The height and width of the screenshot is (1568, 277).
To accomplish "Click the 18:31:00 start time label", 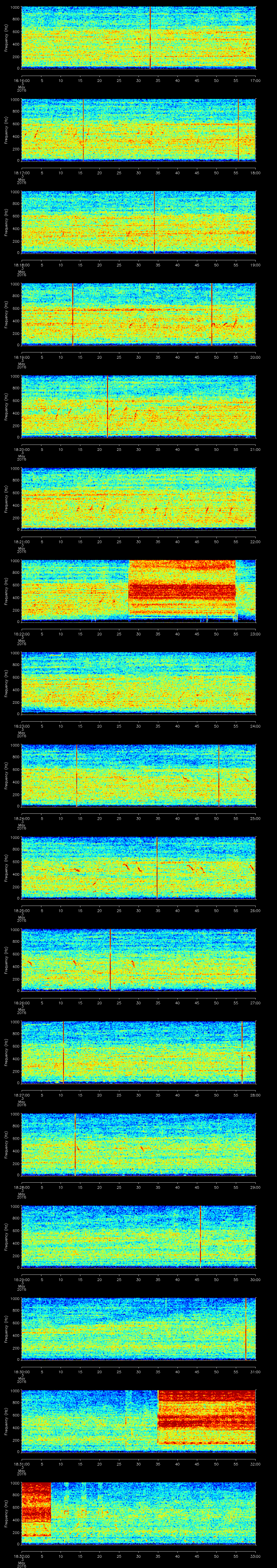I will tap(22, 1464).
